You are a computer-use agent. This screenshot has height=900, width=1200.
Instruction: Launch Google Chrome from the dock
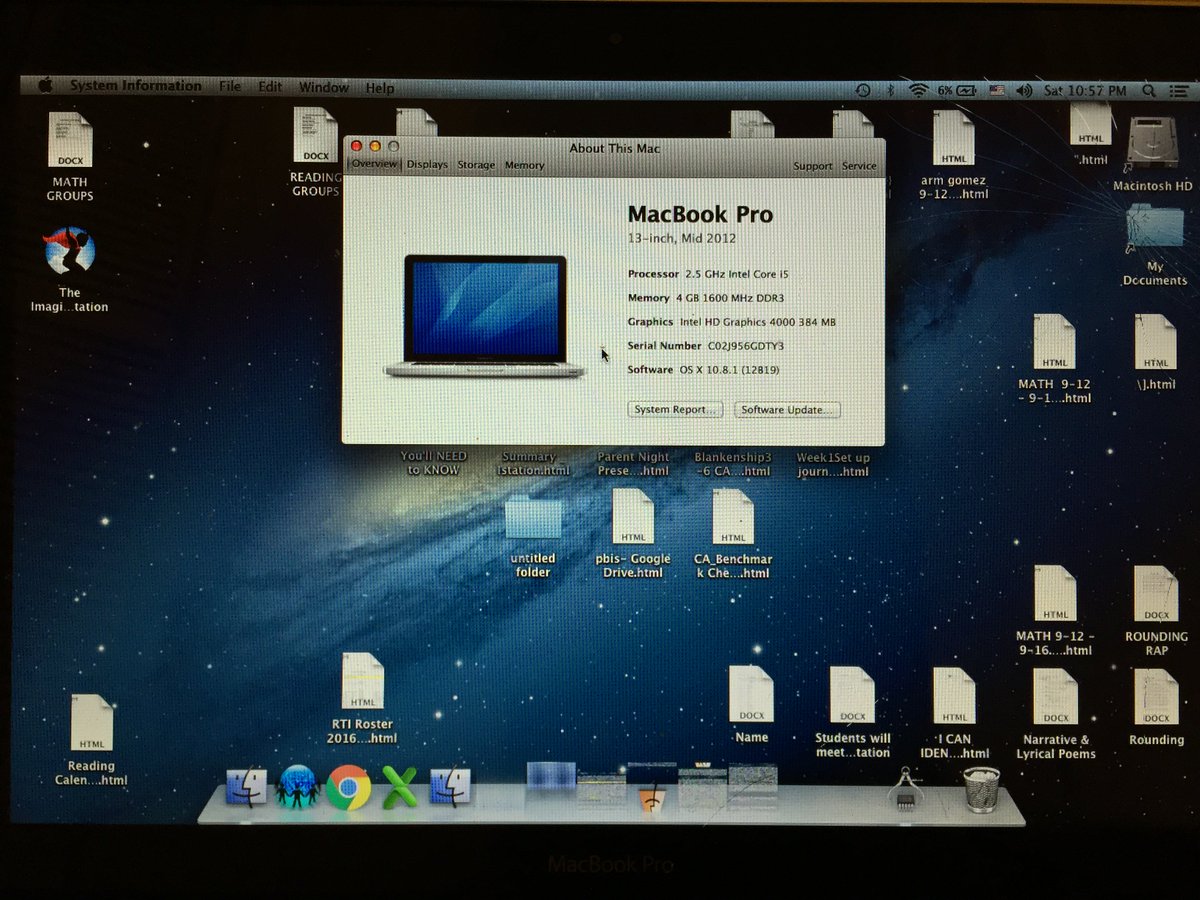[348, 788]
